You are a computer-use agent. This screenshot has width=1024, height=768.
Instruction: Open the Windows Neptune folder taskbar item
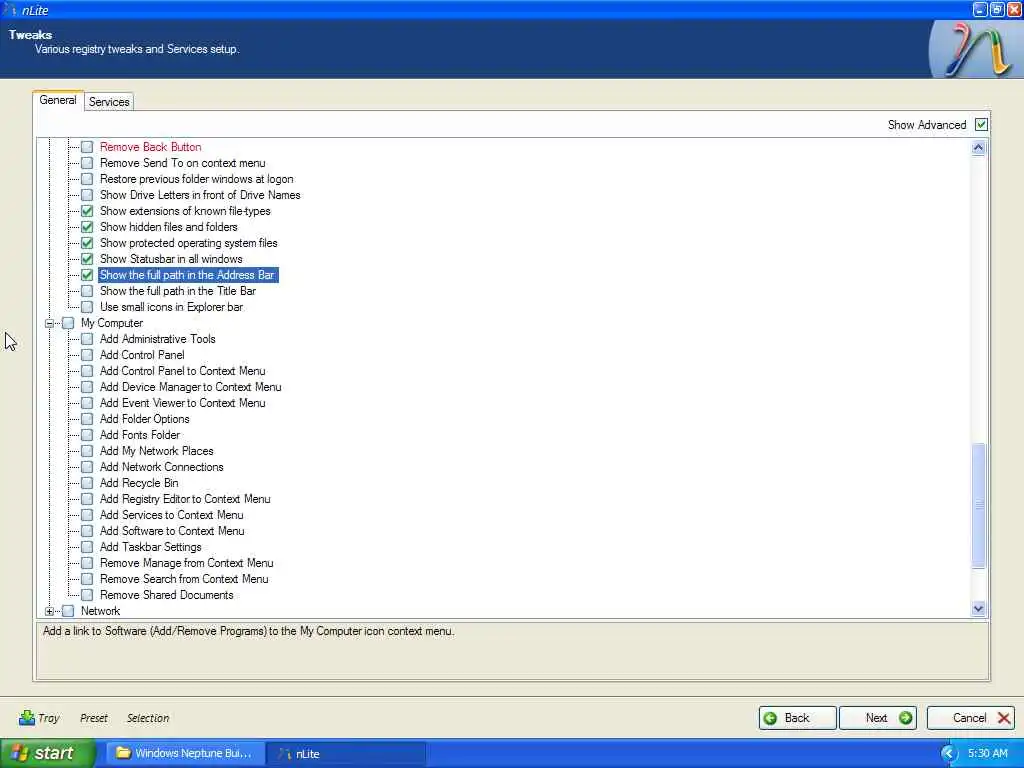[x=184, y=753]
